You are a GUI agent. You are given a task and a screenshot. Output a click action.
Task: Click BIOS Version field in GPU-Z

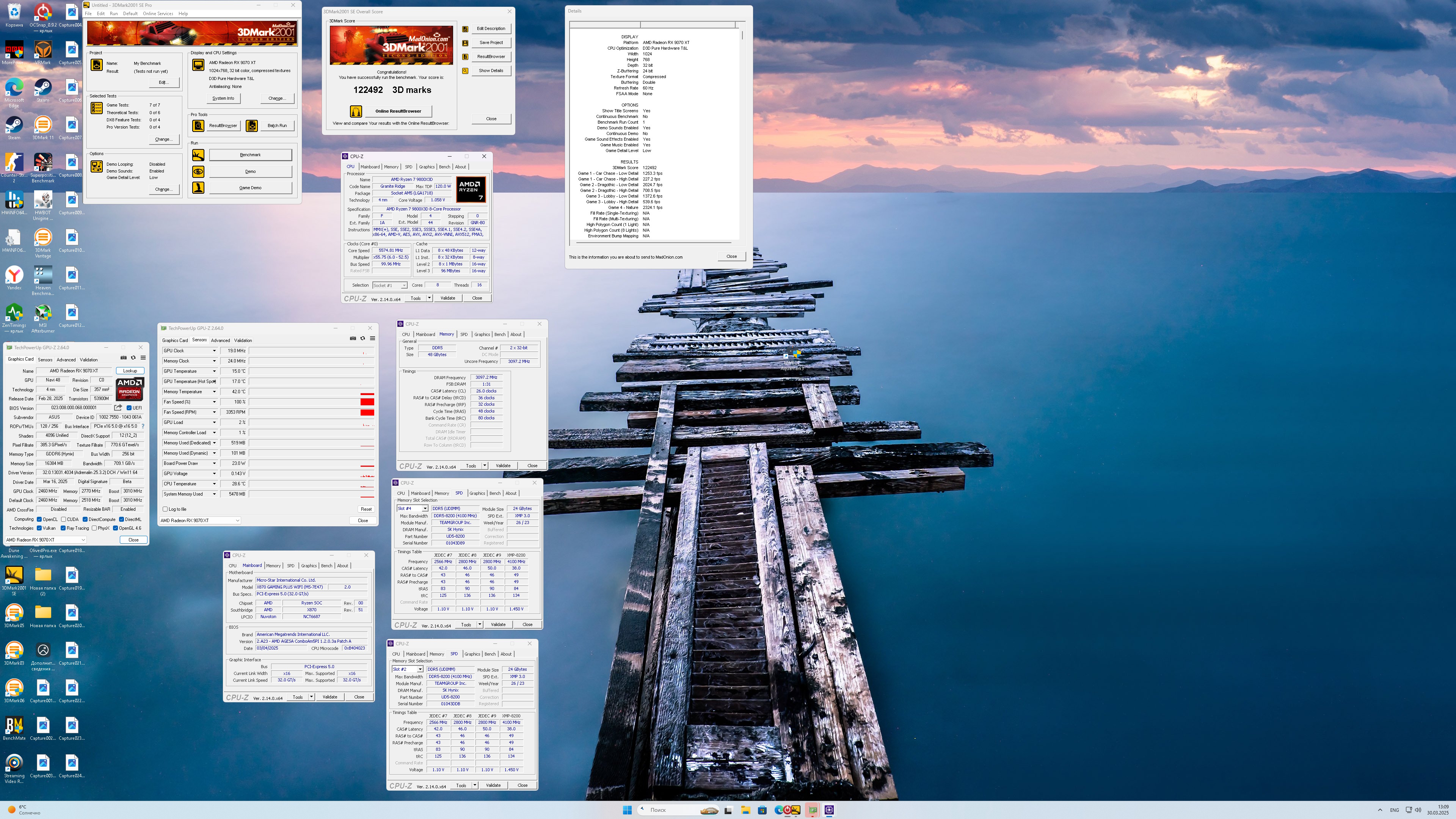[74, 408]
